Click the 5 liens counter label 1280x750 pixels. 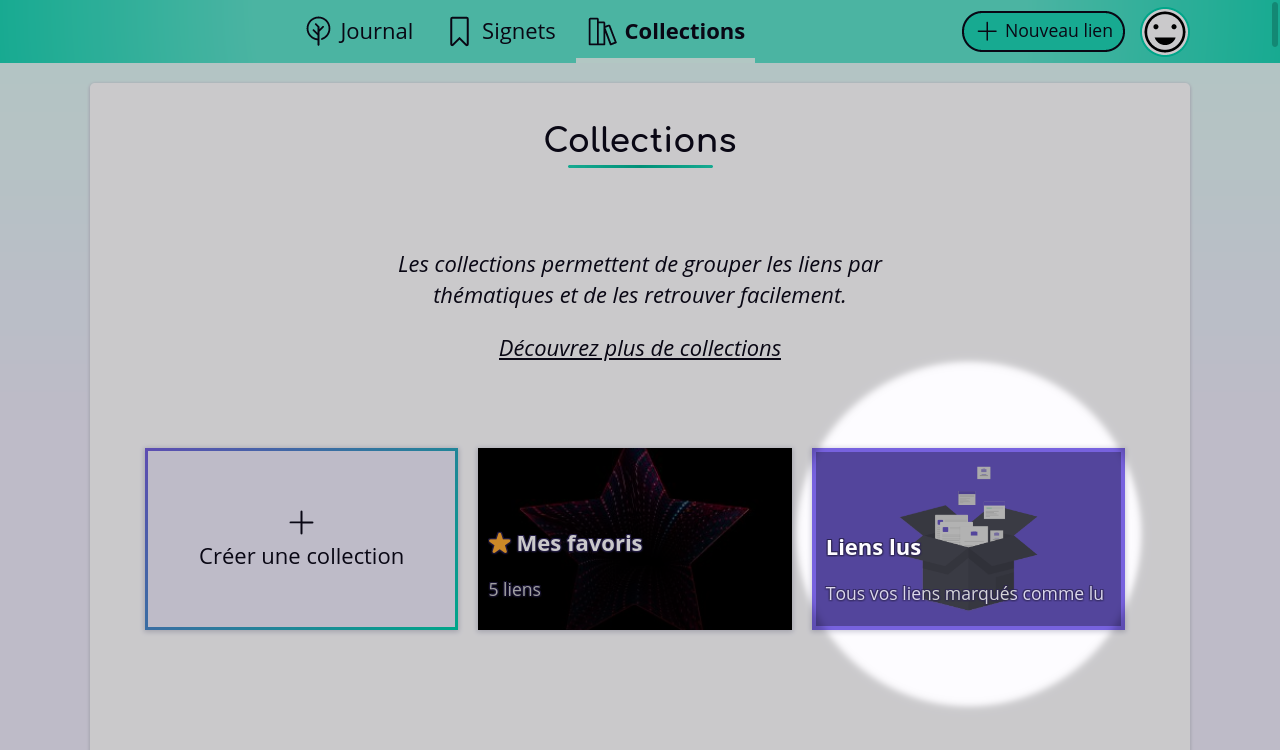pyautogui.click(x=514, y=589)
